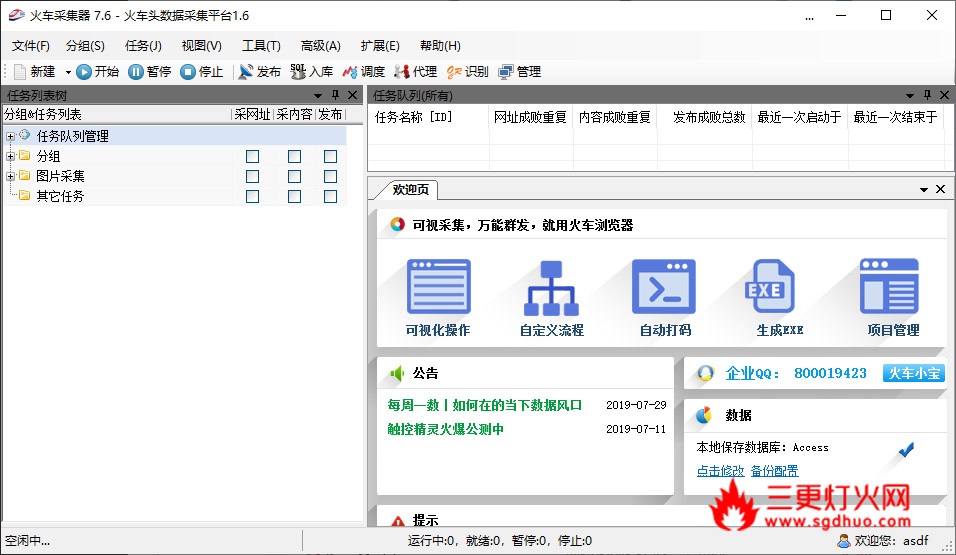Toggle 采网址 checkbox for 分组
The width and height of the screenshot is (956, 555).
pos(252,157)
